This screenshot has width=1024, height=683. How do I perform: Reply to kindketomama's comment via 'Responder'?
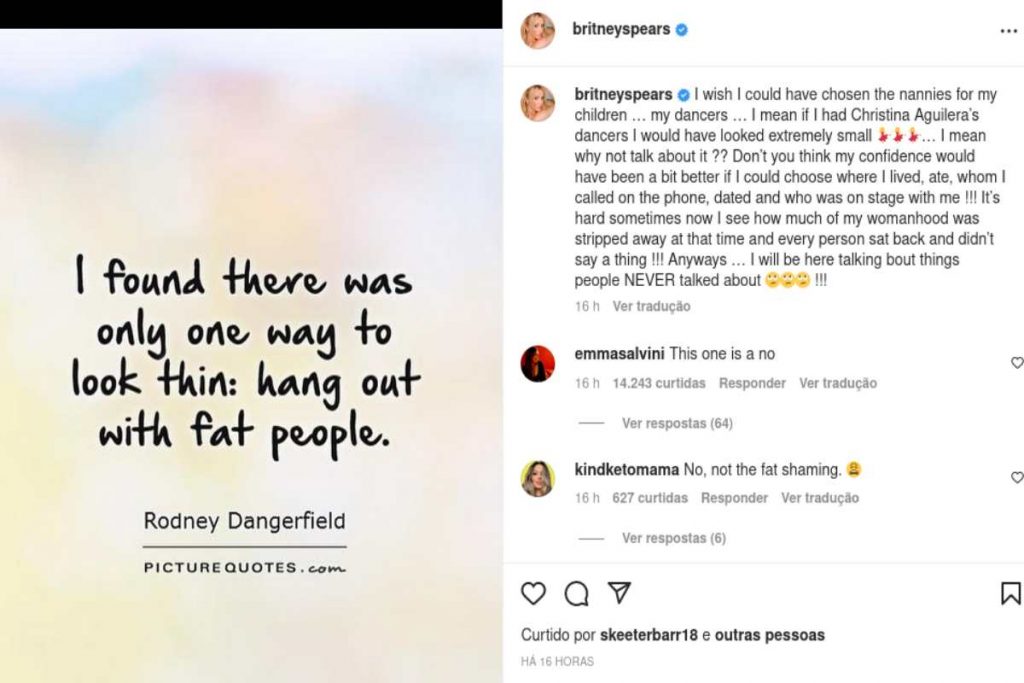click(734, 498)
